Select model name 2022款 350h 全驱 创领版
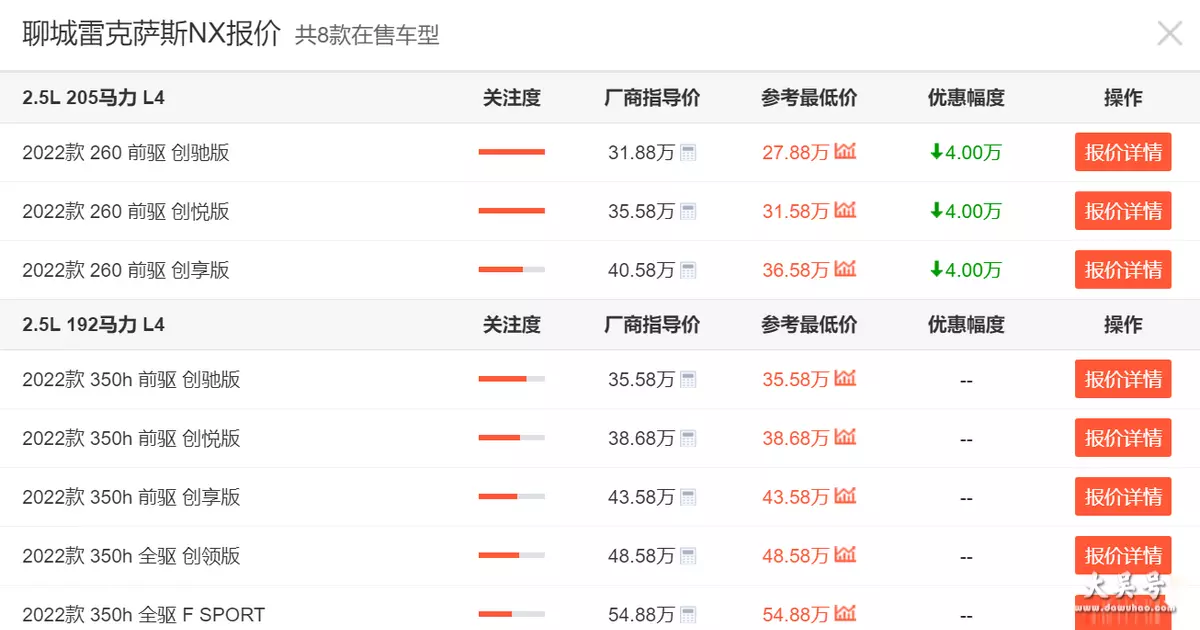The image size is (1200, 630). 131,557
